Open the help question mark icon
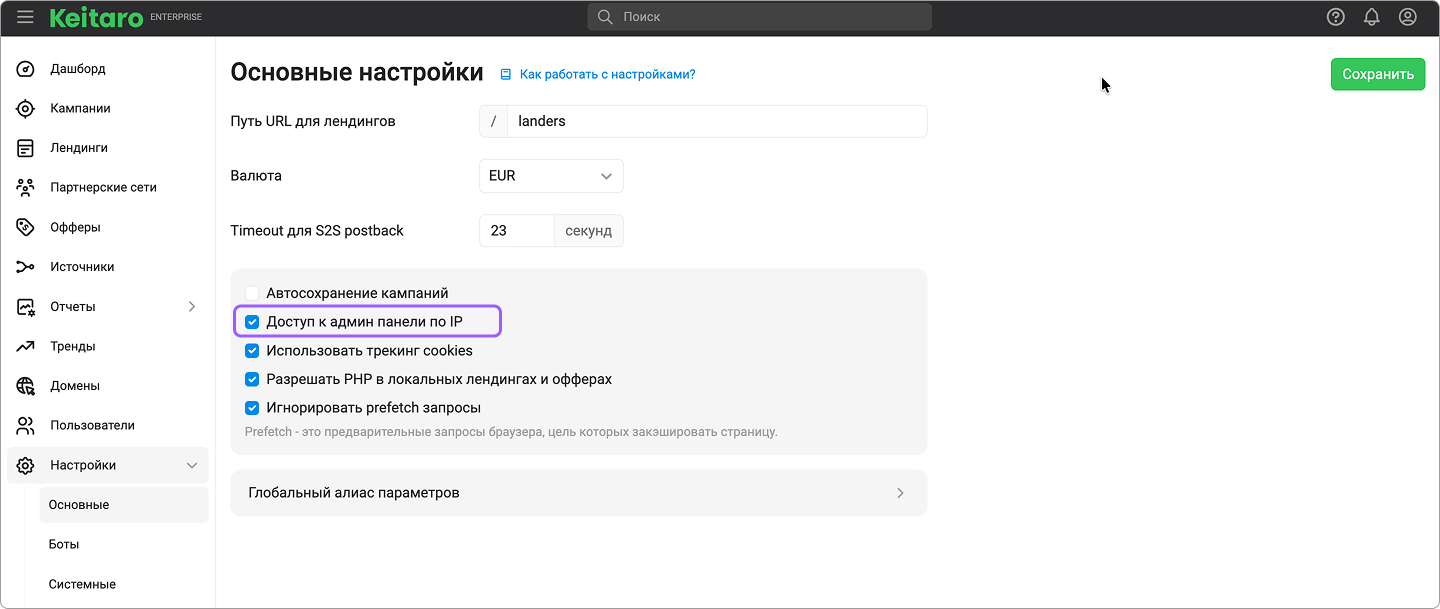Screen dimensions: 1440x609 1336,17
